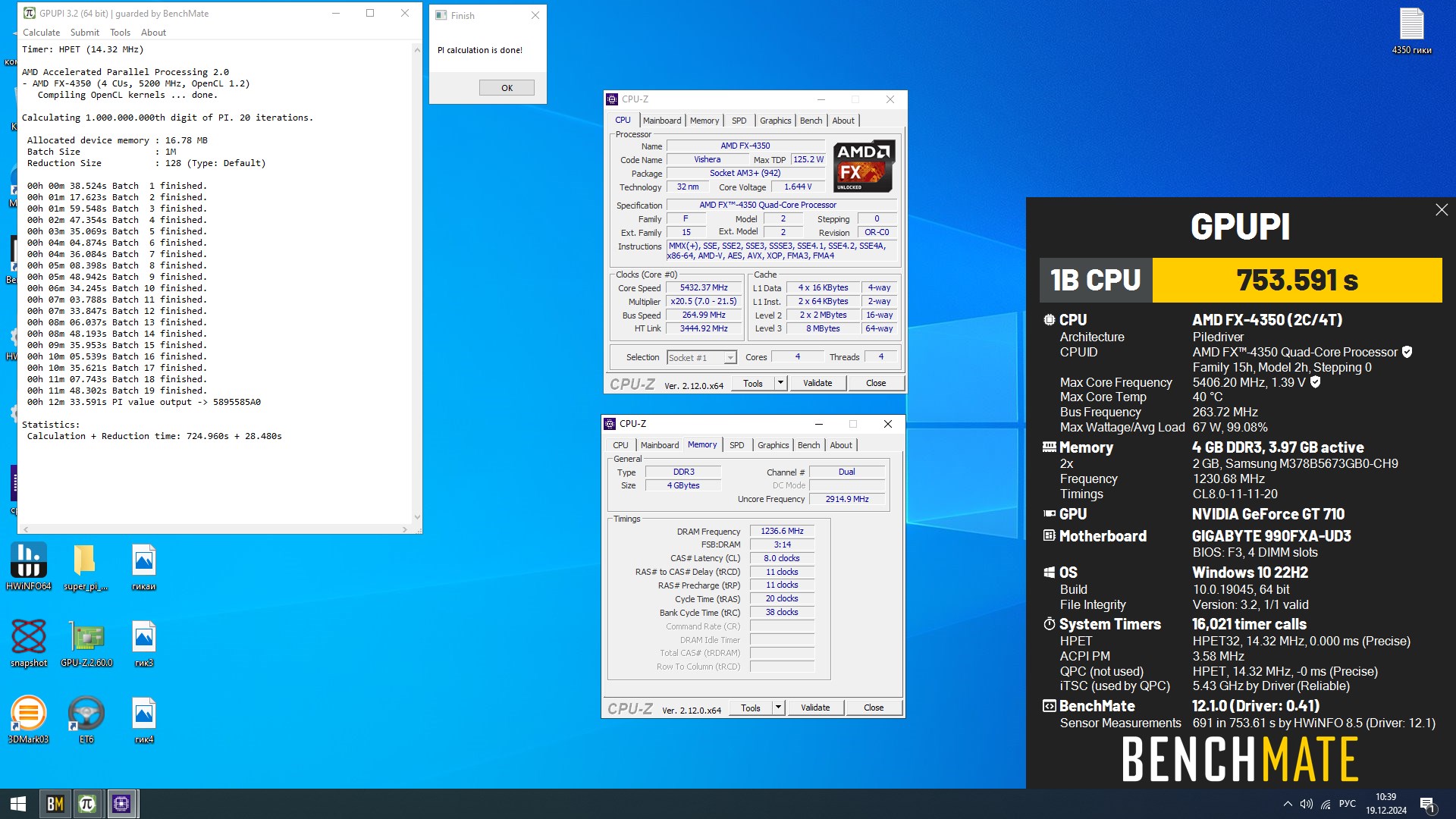1456x819 pixels.
Task: Switch to CPU-Z in the taskbar
Action: (121, 804)
